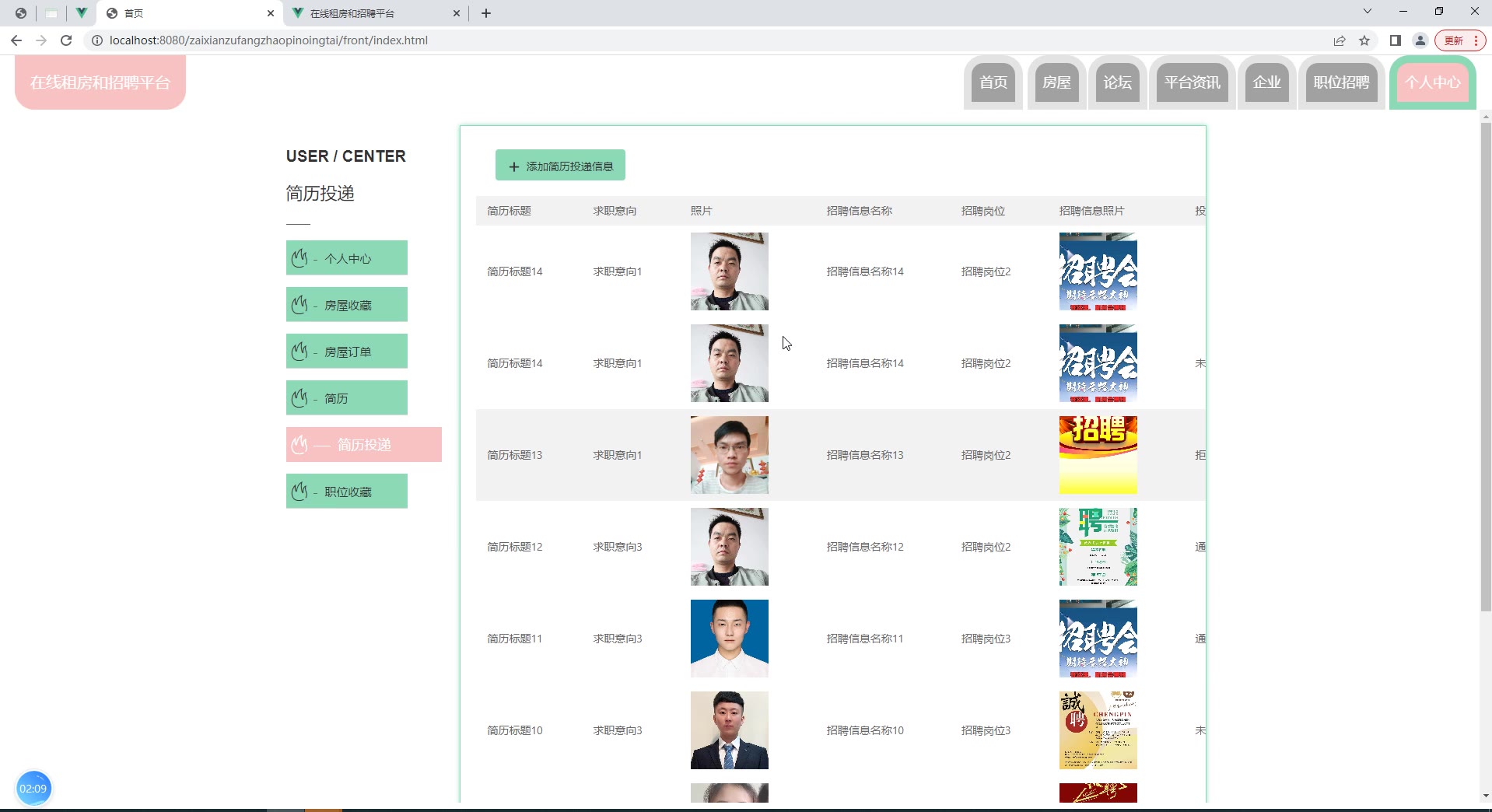This screenshot has height=812, width=1492.
Task: Click the flame icon beside 职位收藏
Action: click(299, 492)
